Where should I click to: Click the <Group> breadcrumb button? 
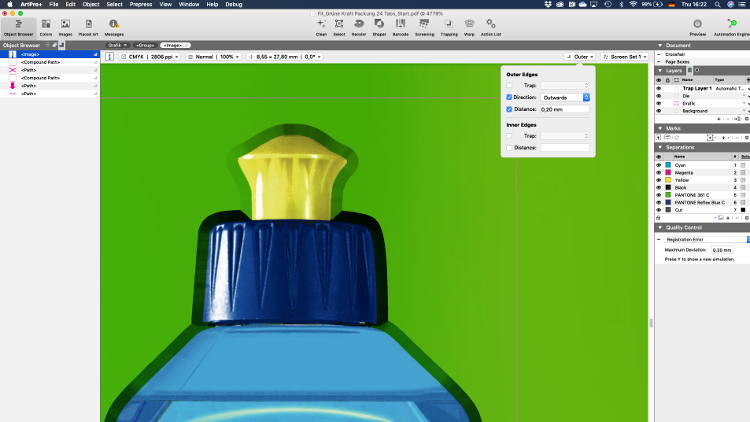145,45
